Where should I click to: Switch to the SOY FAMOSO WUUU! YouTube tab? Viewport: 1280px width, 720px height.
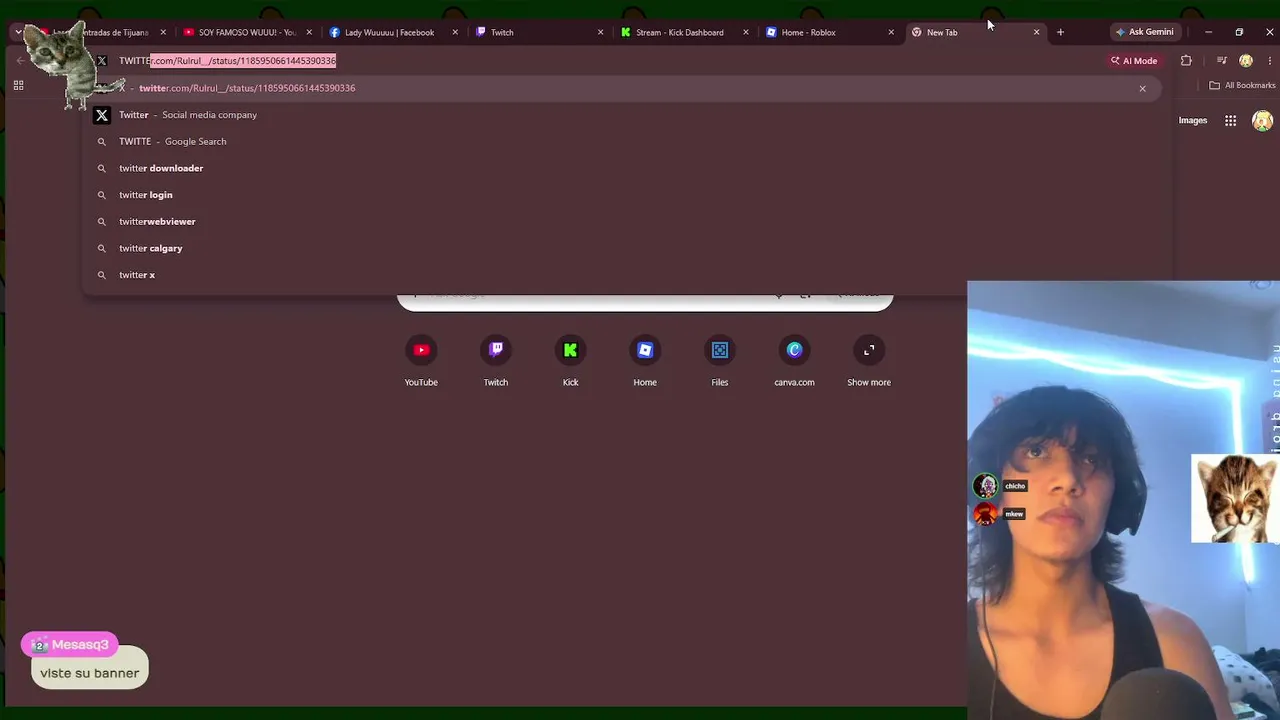tap(245, 32)
